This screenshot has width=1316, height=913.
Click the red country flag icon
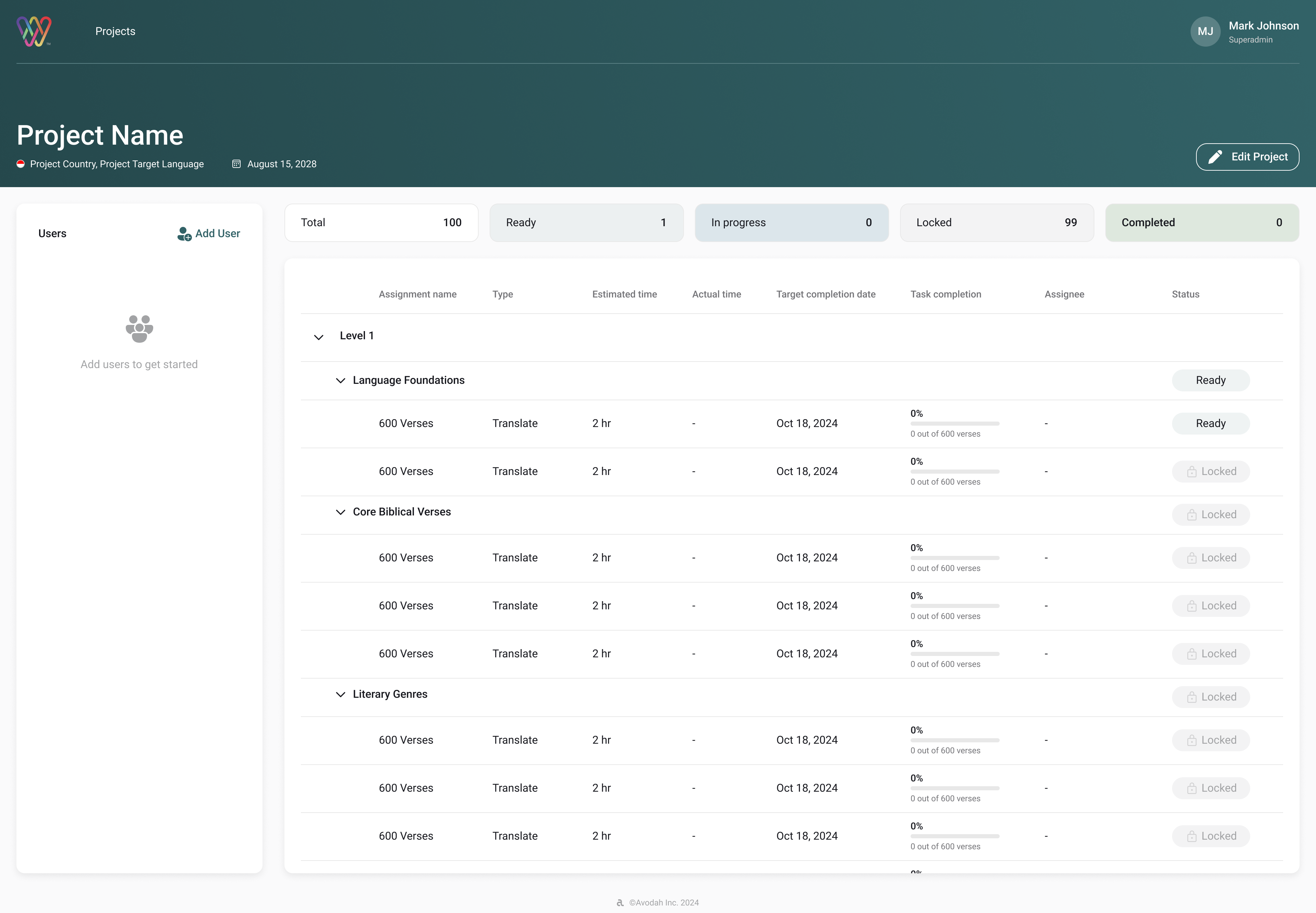(21, 164)
